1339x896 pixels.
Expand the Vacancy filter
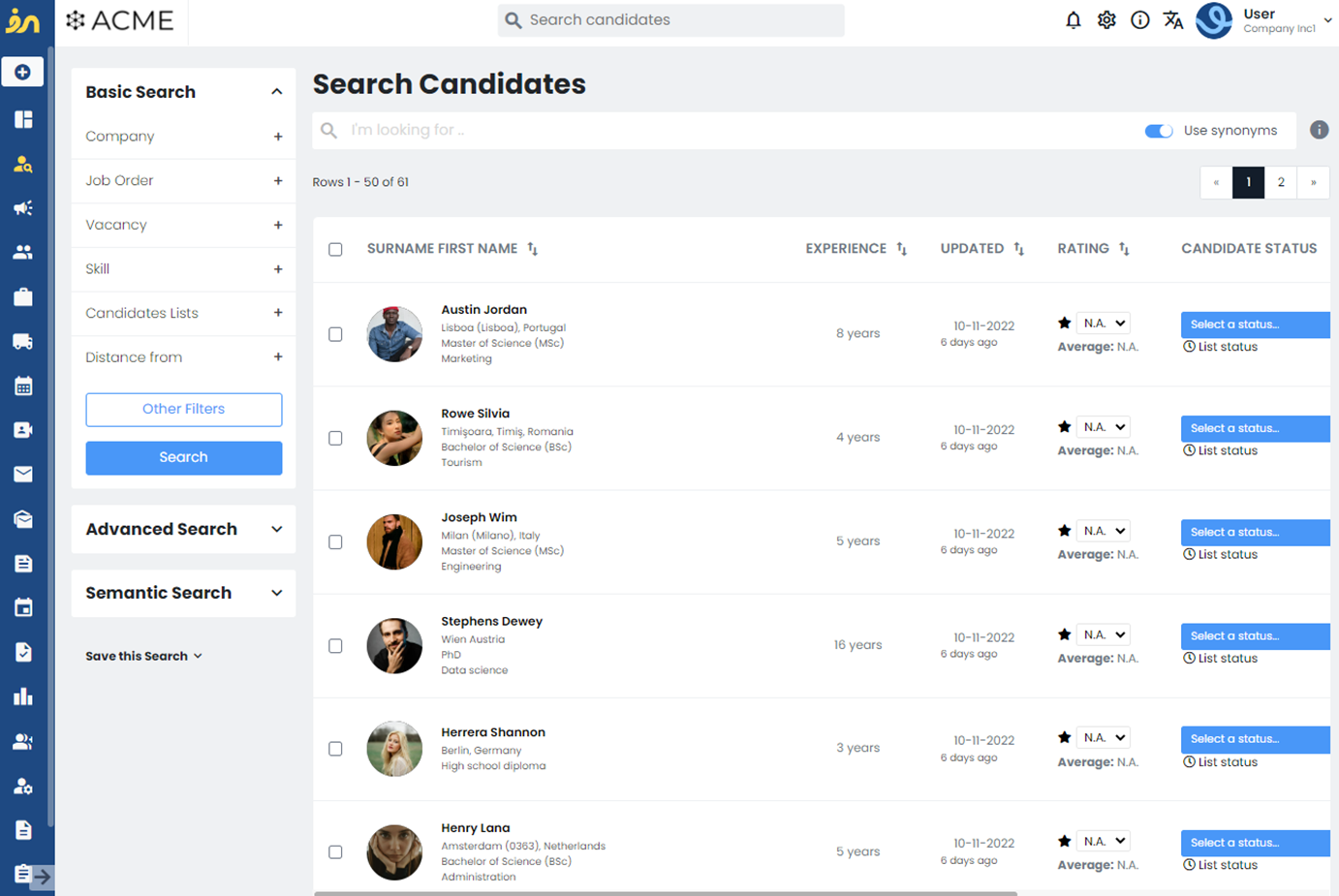coord(278,225)
